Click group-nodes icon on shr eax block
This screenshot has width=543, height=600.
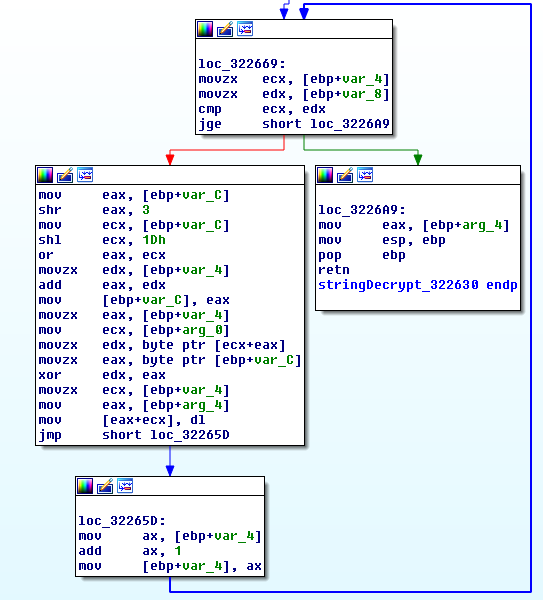coord(85,175)
